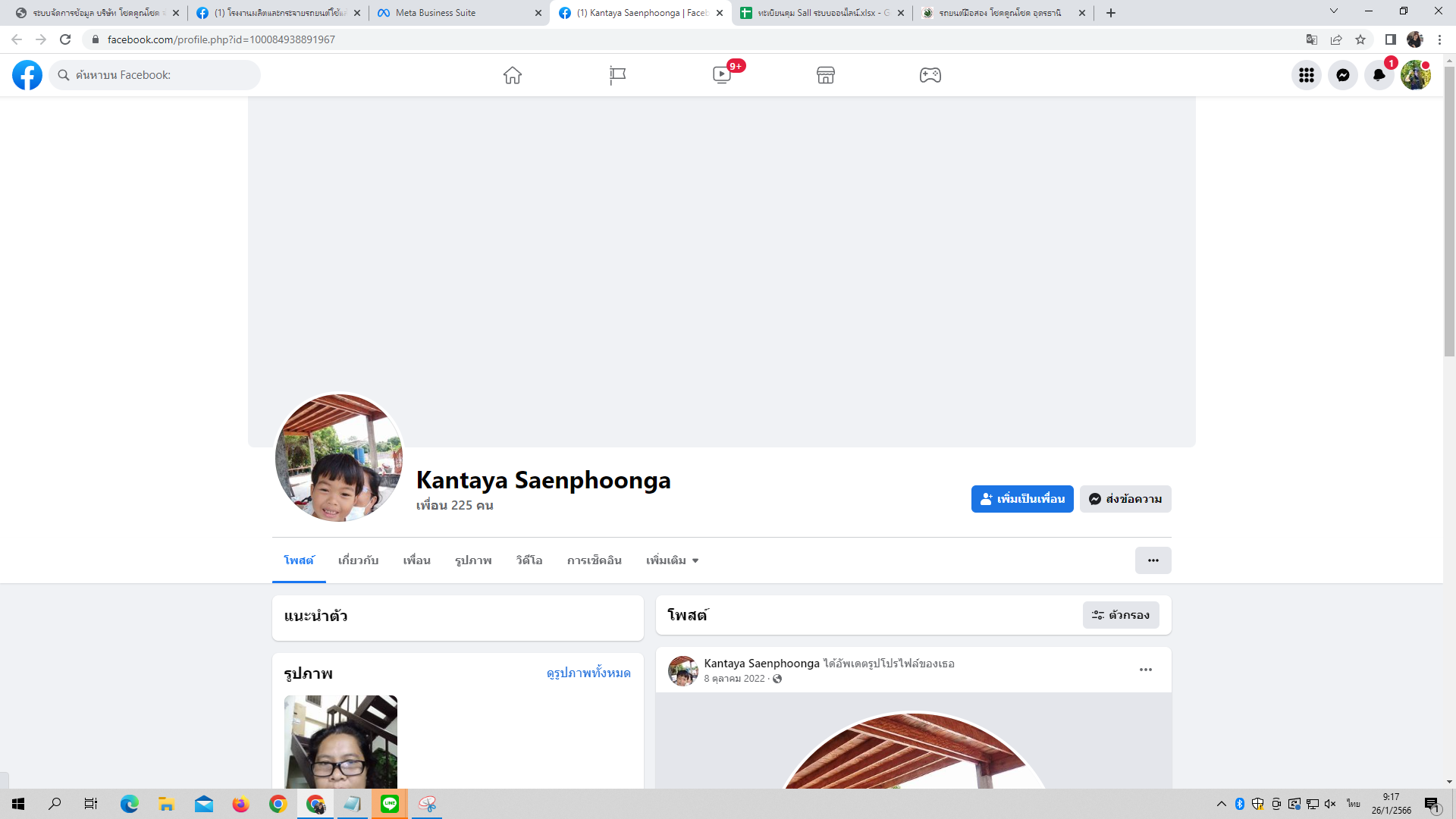Open Facebook Watch video icon
This screenshot has height=819, width=1456.
722,75
